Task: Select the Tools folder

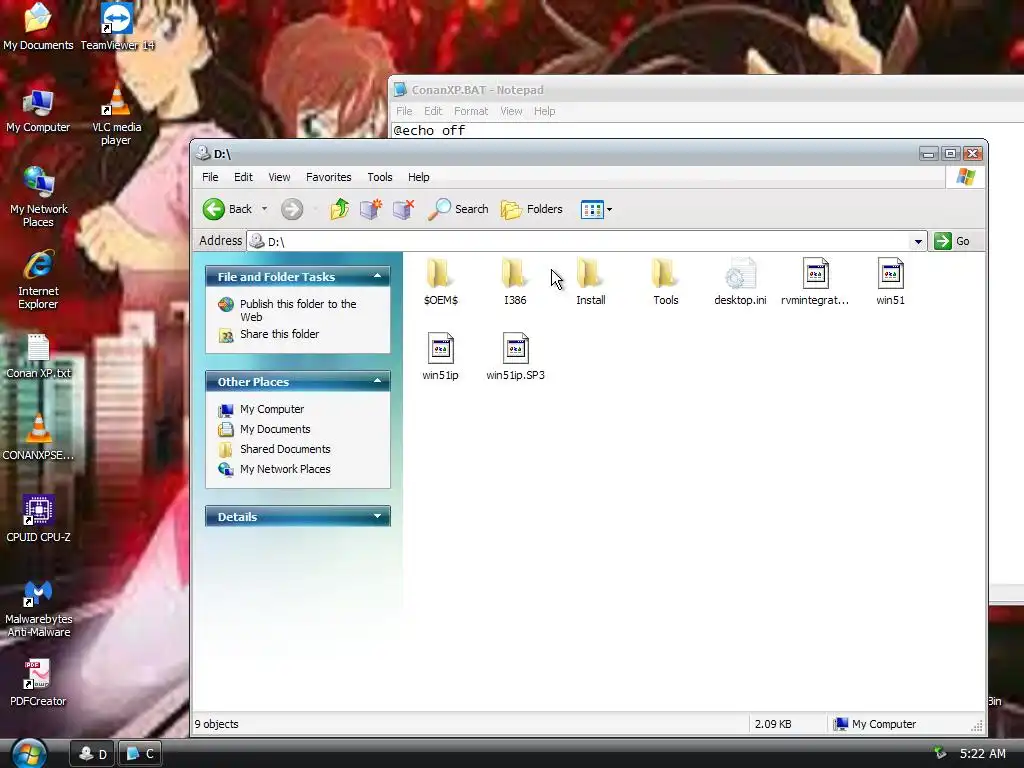Action: click(665, 281)
